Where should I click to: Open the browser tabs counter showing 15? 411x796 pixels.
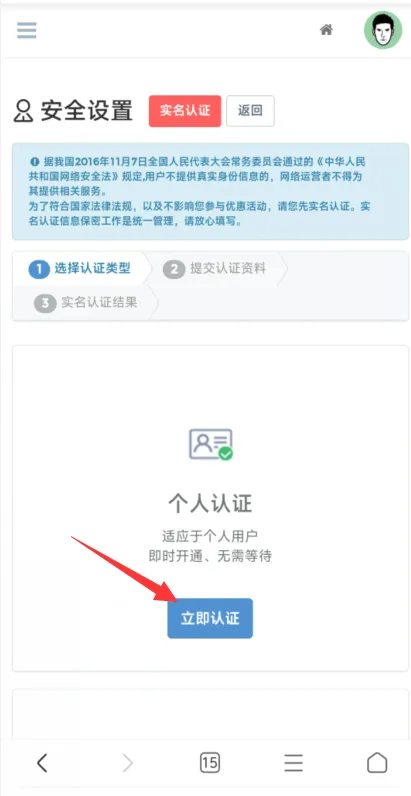tap(210, 762)
